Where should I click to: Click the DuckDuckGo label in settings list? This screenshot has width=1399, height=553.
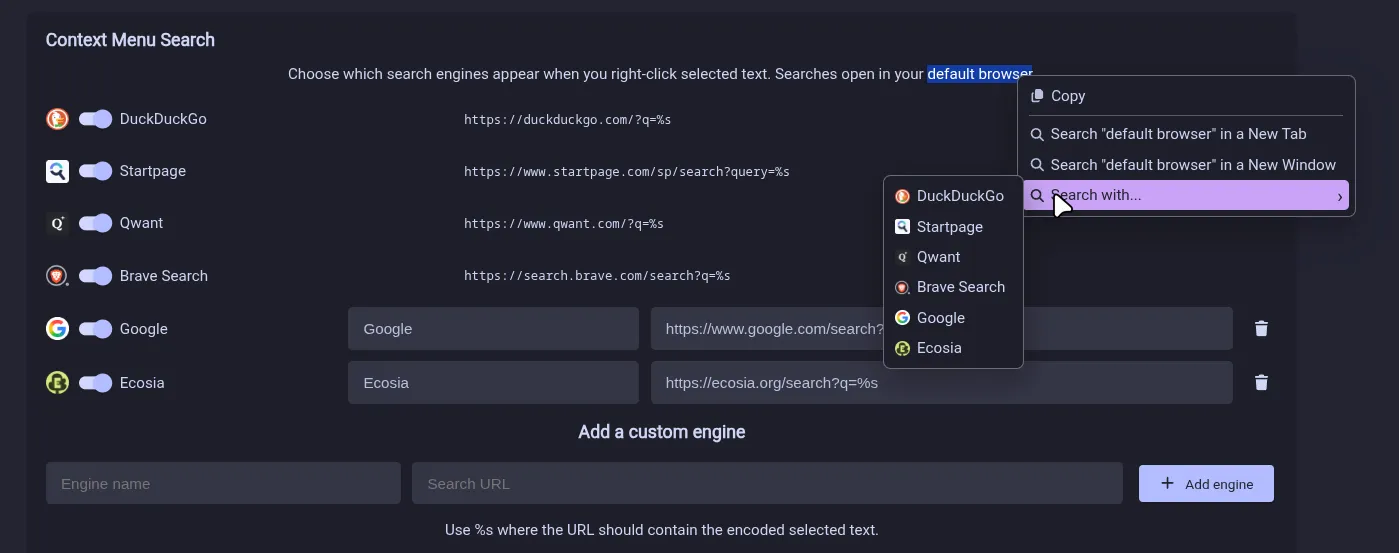[x=163, y=119]
